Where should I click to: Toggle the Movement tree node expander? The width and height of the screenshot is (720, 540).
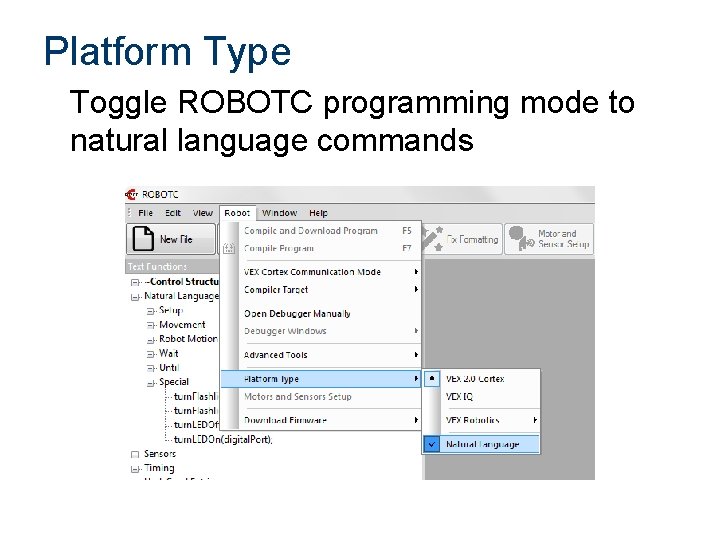[x=151, y=325]
